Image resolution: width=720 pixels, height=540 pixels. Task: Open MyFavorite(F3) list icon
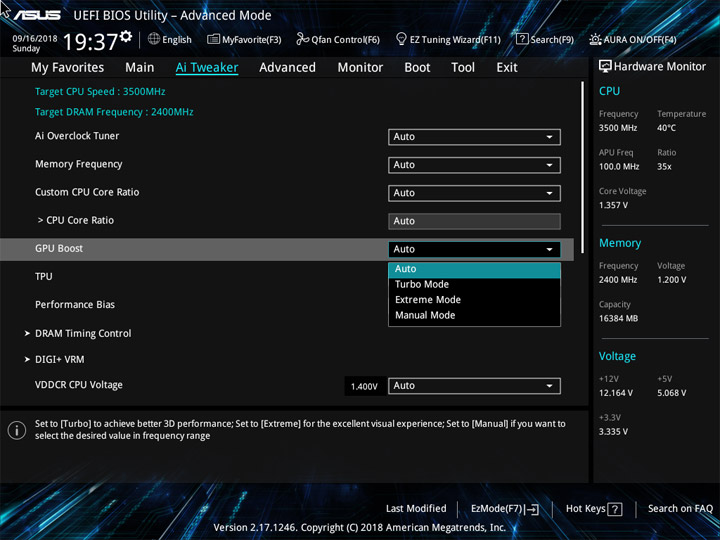click(214, 39)
